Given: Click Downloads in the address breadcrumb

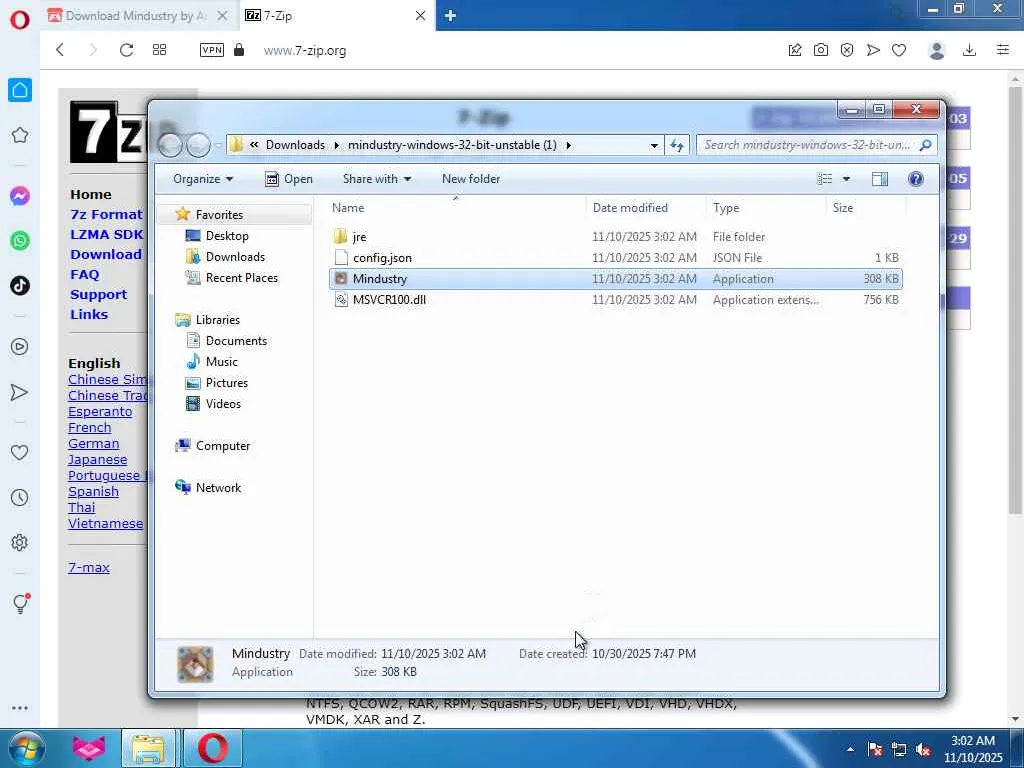Looking at the screenshot, I should [x=295, y=145].
